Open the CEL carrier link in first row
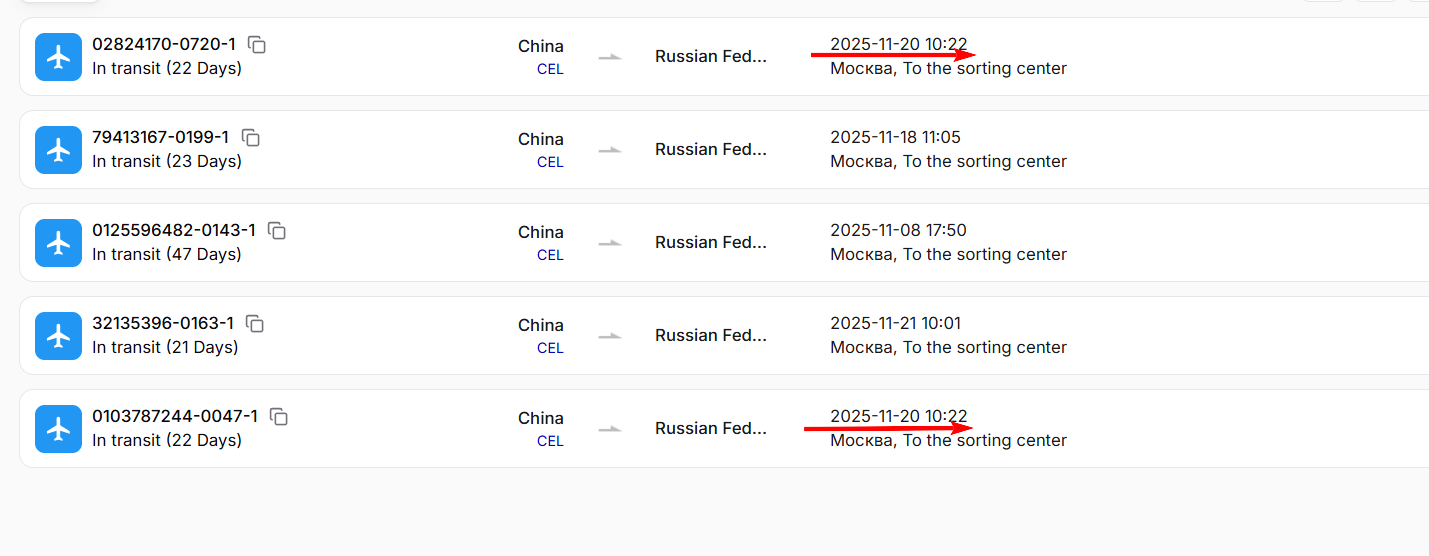This screenshot has width=1429, height=556. (x=550, y=70)
